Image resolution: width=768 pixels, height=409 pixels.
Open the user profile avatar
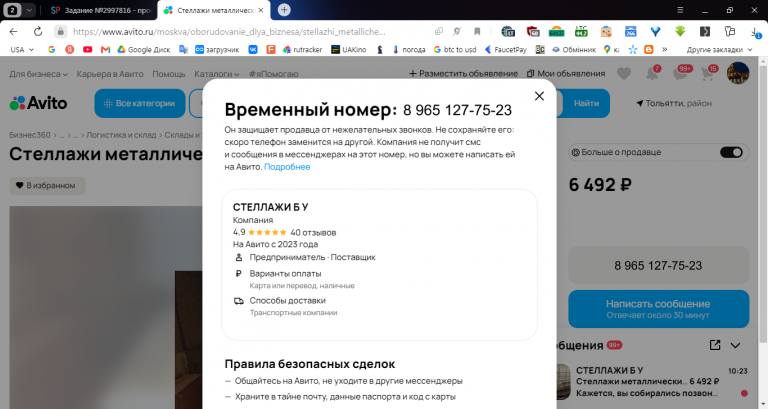pyautogui.click(x=738, y=73)
